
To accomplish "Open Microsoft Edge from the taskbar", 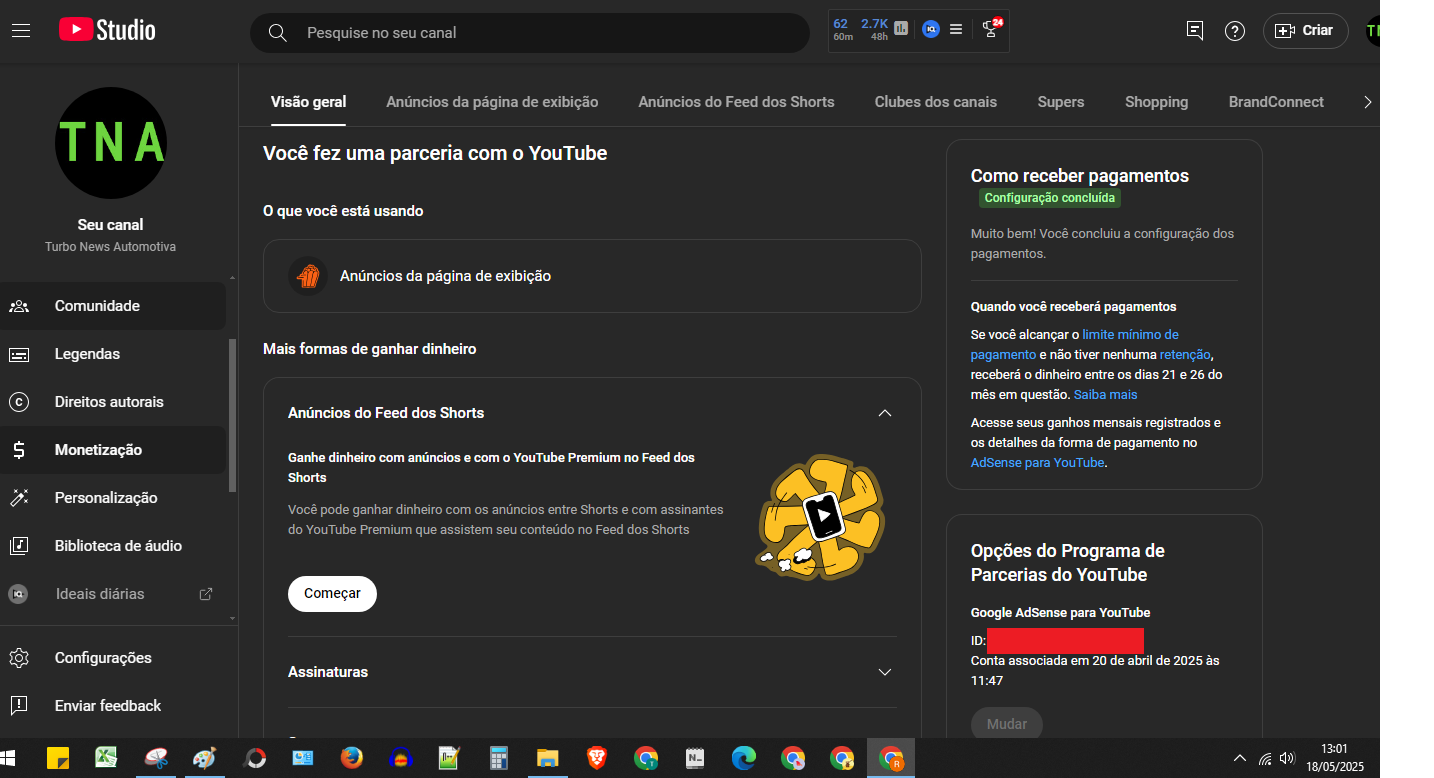I will click(743, 758).
